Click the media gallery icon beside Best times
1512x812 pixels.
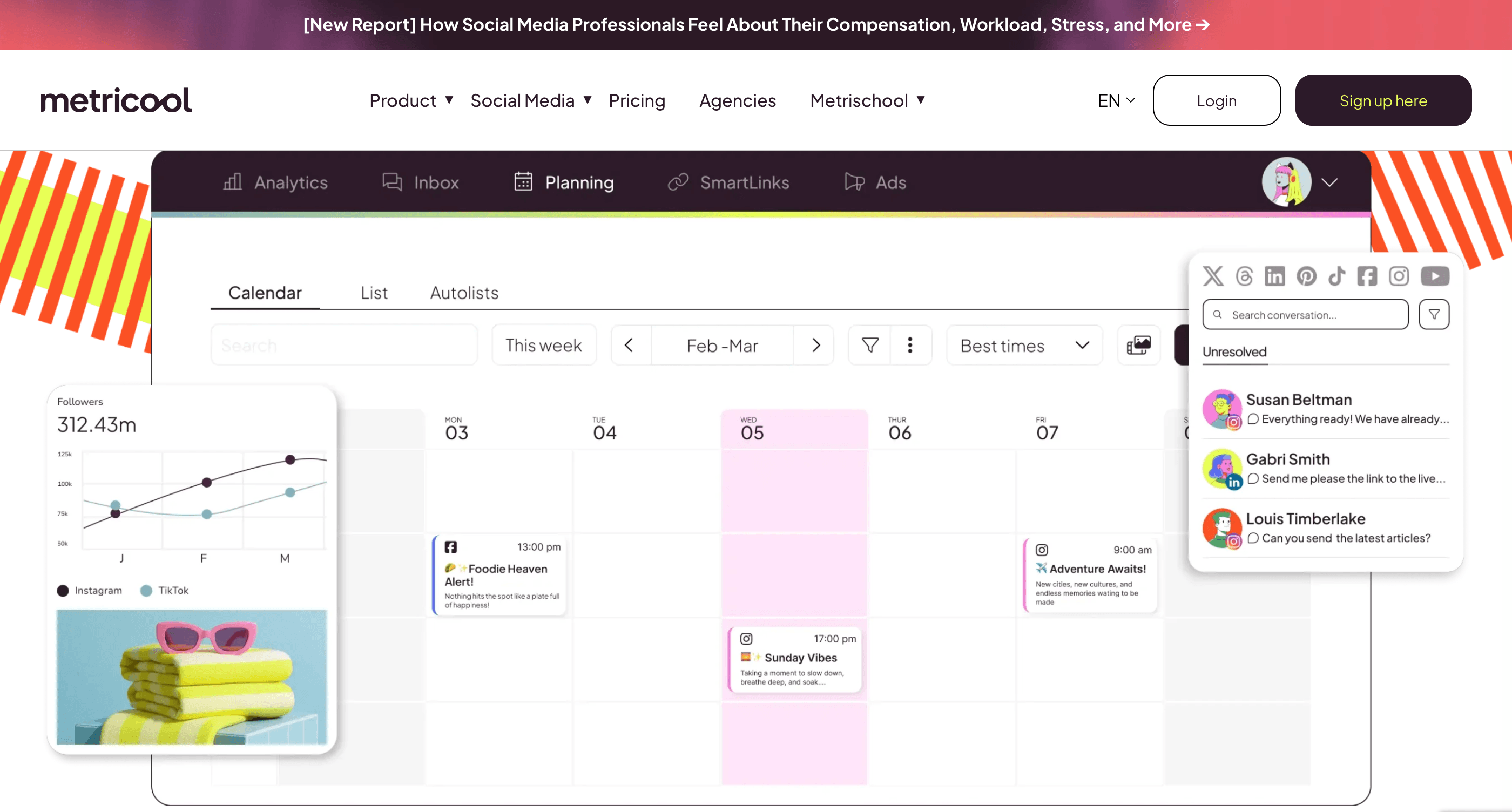point(1138,345)
